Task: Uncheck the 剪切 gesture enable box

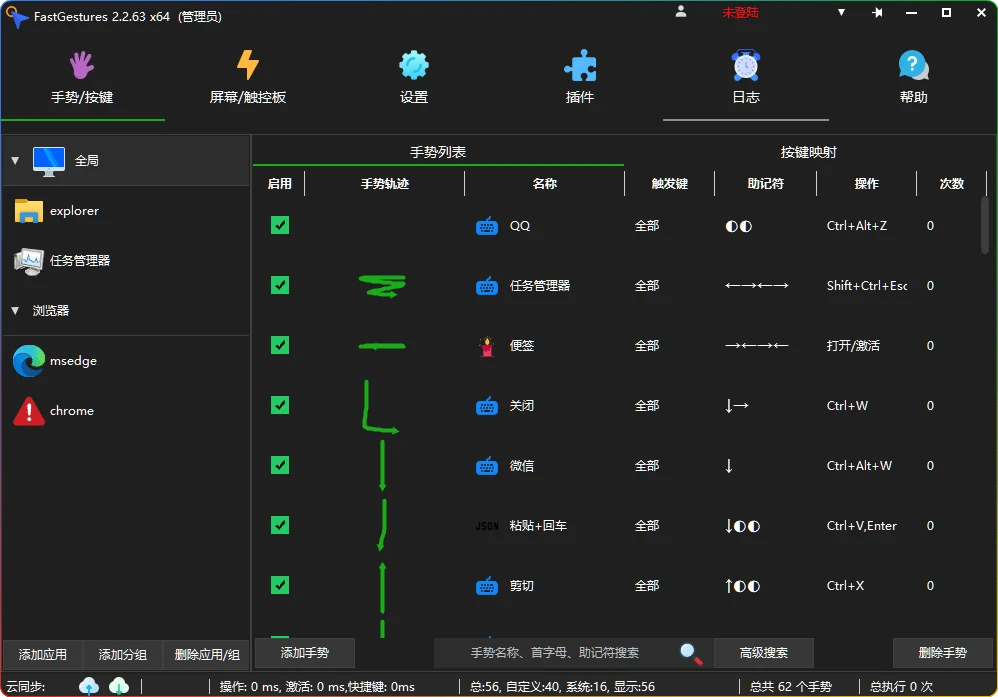Action: (x=279, y=585)
